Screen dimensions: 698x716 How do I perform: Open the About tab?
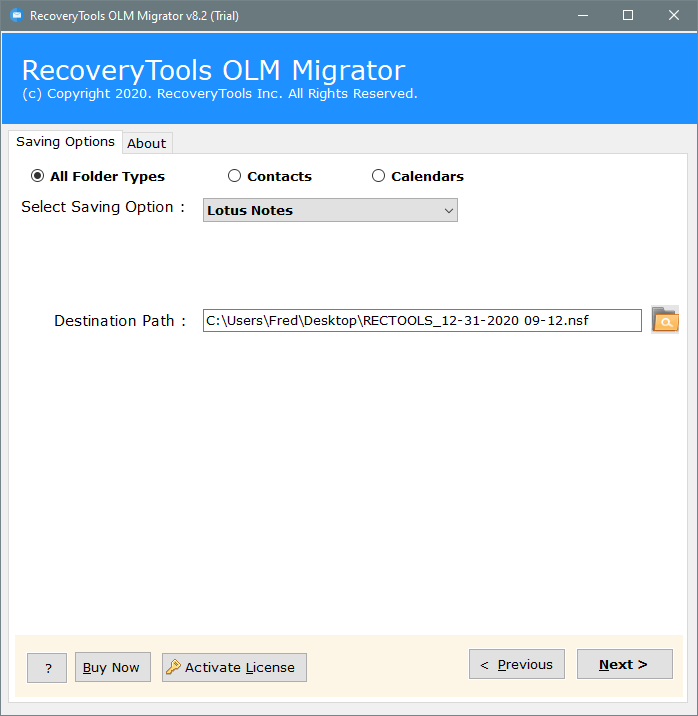coord(147,143)
